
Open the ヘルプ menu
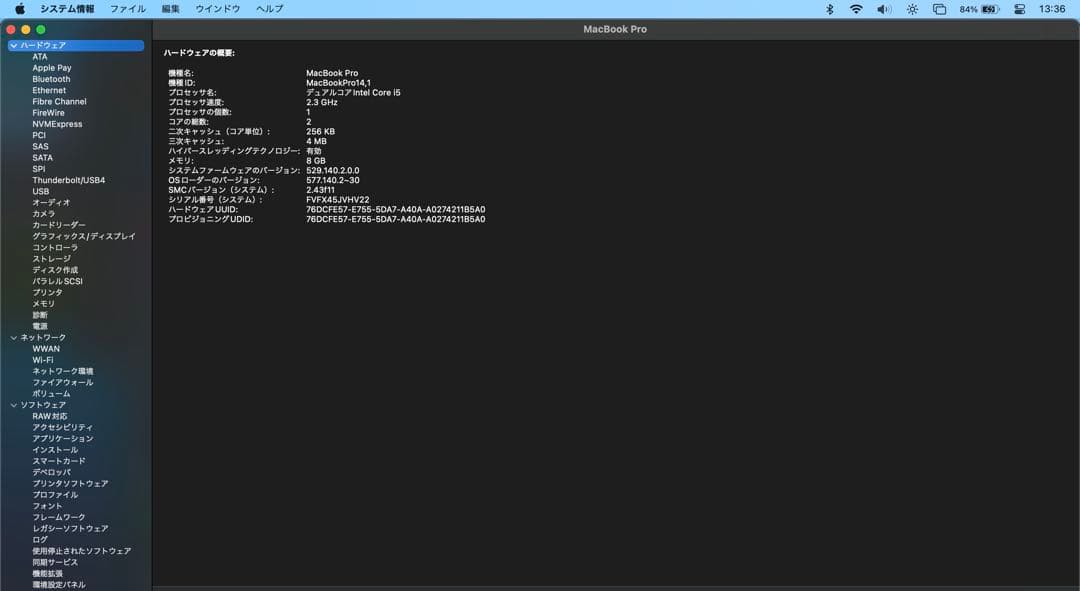tap(269, 9)
